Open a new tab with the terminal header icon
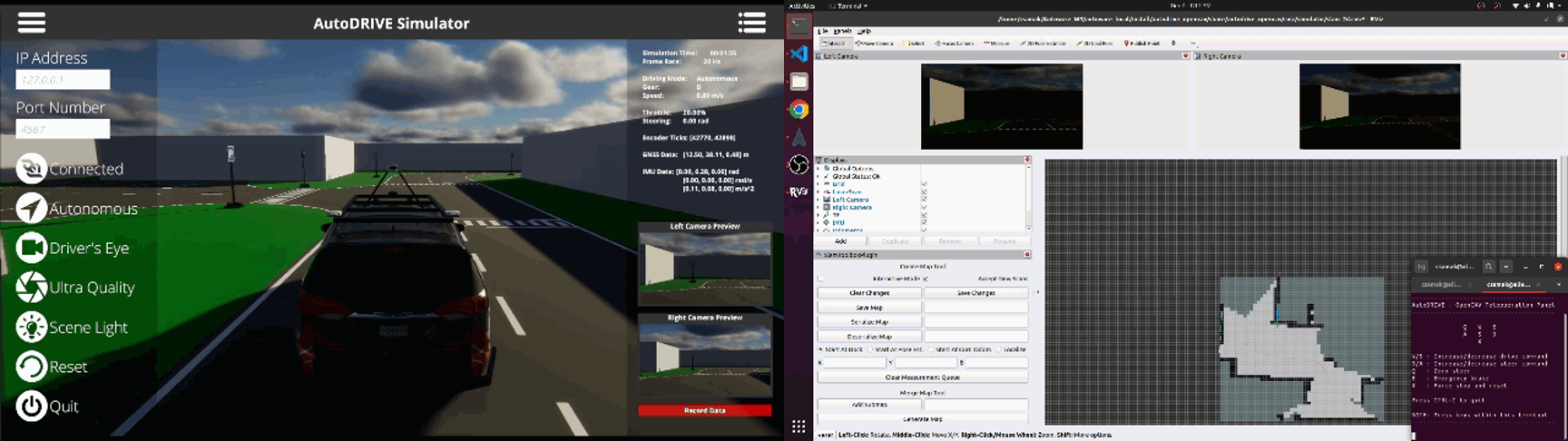Image resolution: width=1568 pixels, height=441 pixels. click(1421, 267)
